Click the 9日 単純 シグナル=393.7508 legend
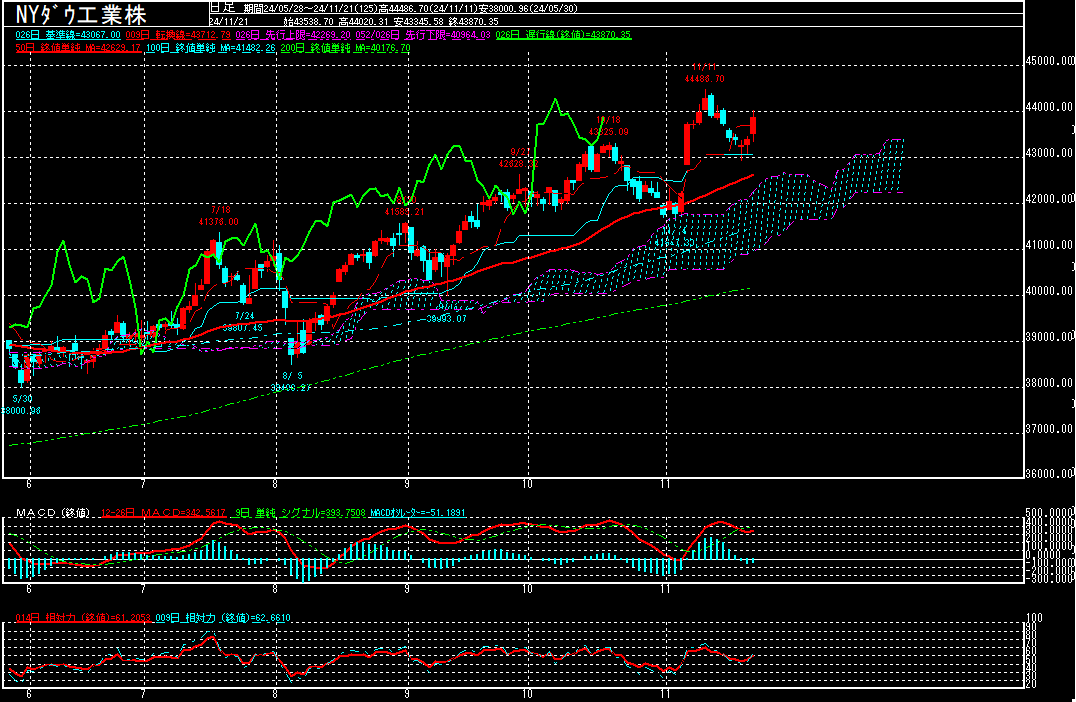Viewport: 1076px width, 702px height. pyautogui.click(x=301, y=513)
